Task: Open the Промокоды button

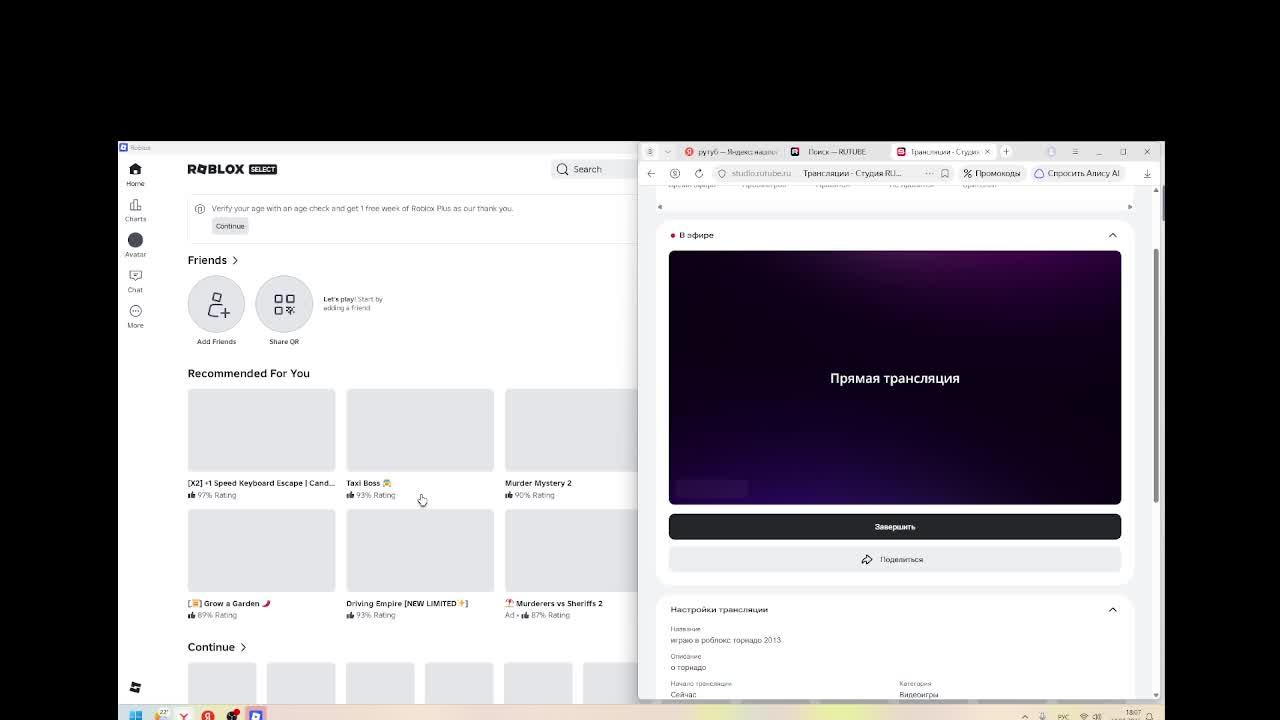Action: pyautogui.click(x=992, y=173)
